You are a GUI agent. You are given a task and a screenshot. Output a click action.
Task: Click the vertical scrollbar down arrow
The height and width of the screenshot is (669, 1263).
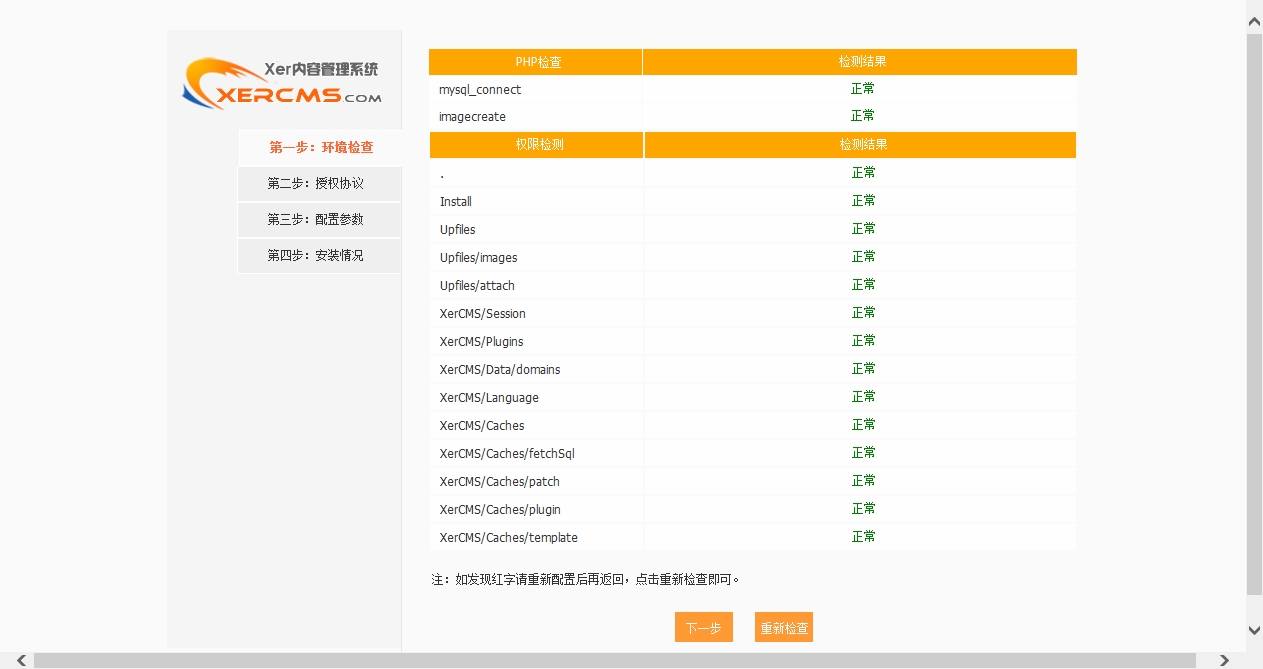click(1254, 630)
